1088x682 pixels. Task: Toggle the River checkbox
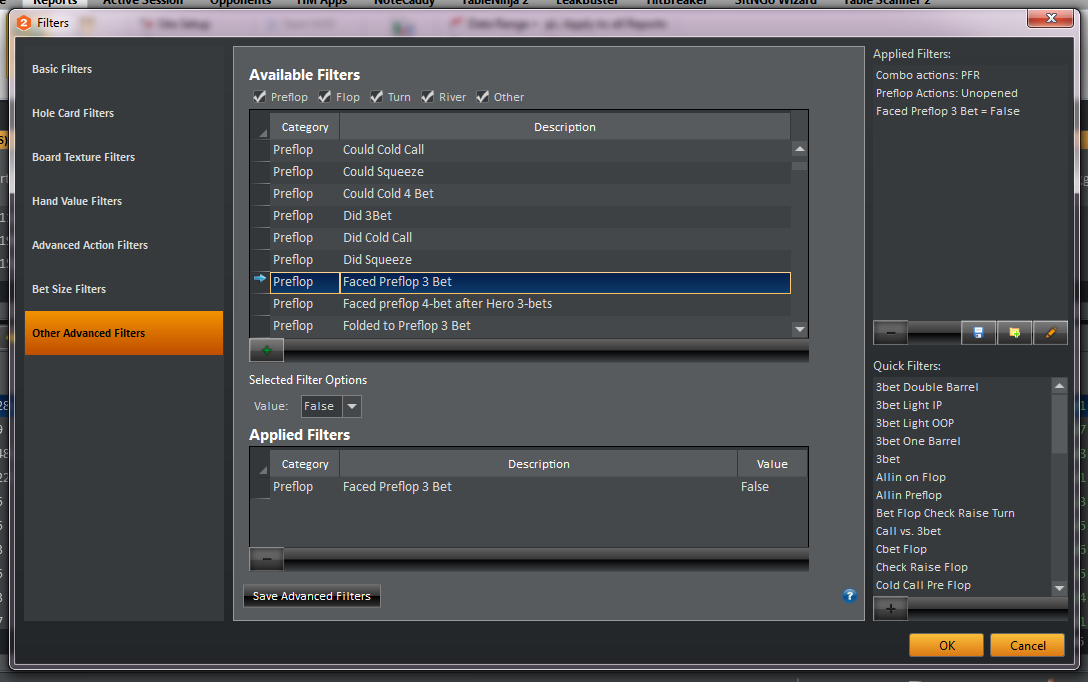[x=428, y=97]
